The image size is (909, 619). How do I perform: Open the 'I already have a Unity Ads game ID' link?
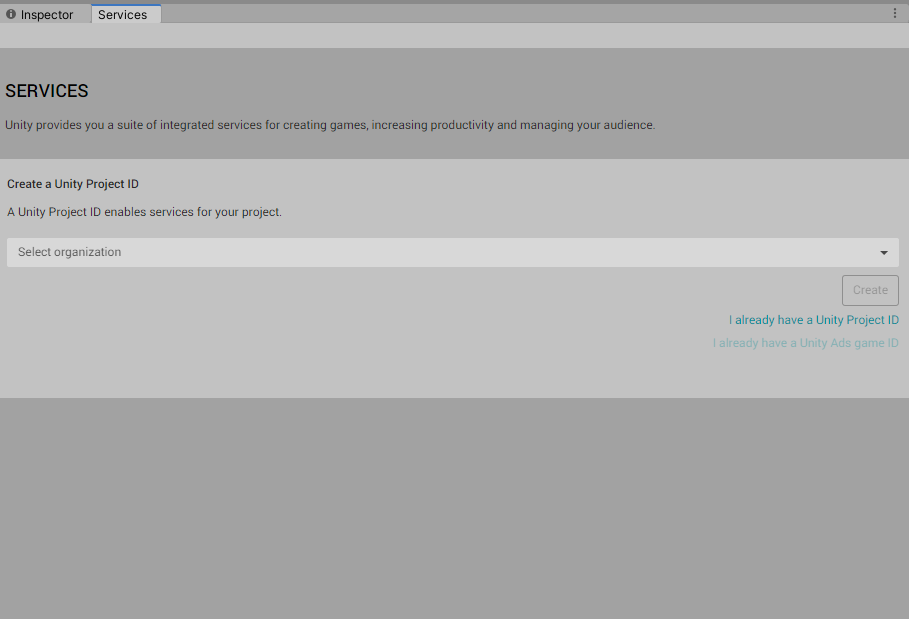tap(806, 343)
